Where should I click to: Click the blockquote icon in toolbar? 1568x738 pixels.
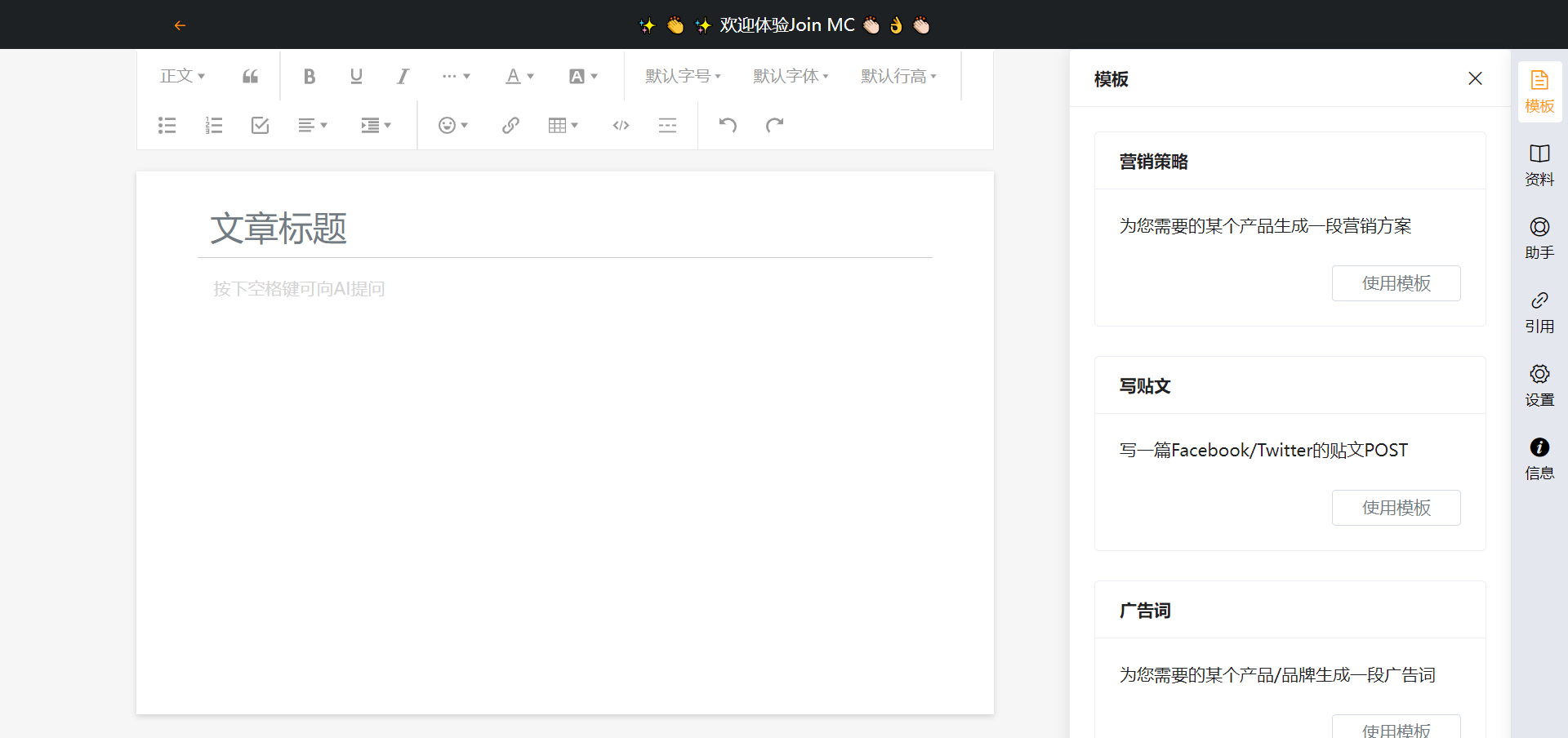pyautogui.click(x=250, y=77)
